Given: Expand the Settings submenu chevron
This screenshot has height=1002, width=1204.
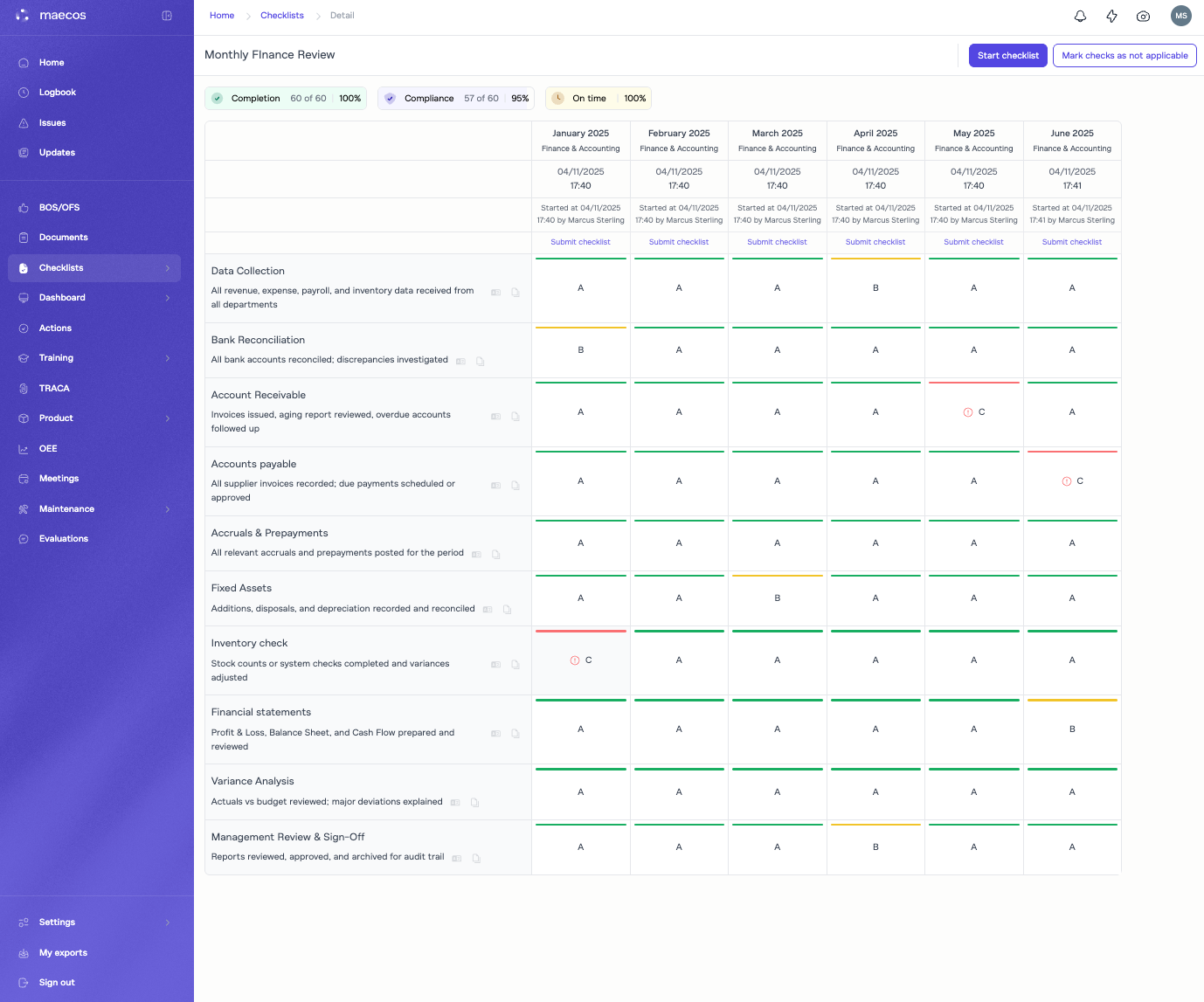Looking at the screenshot, I should 168,923.
